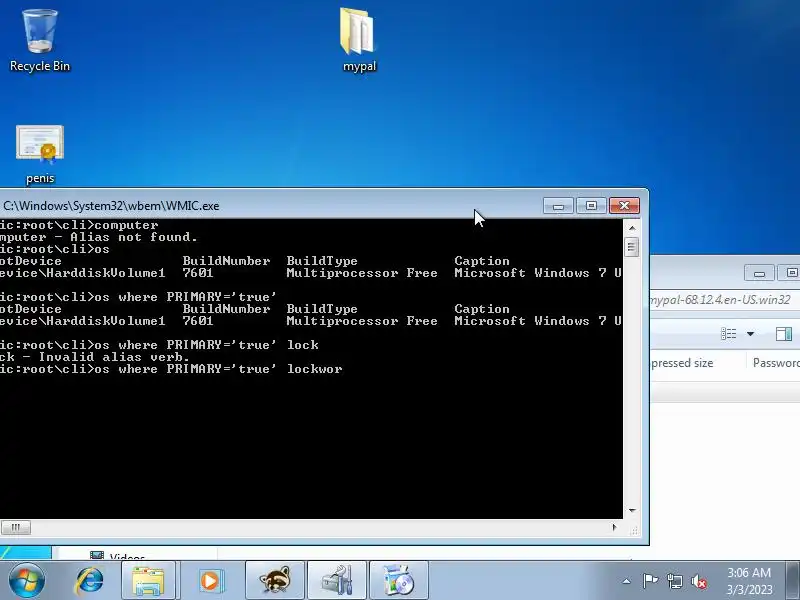800x600 pixels.
Task: Switch to the software disc app in taskbar
Action: (398, 581)
